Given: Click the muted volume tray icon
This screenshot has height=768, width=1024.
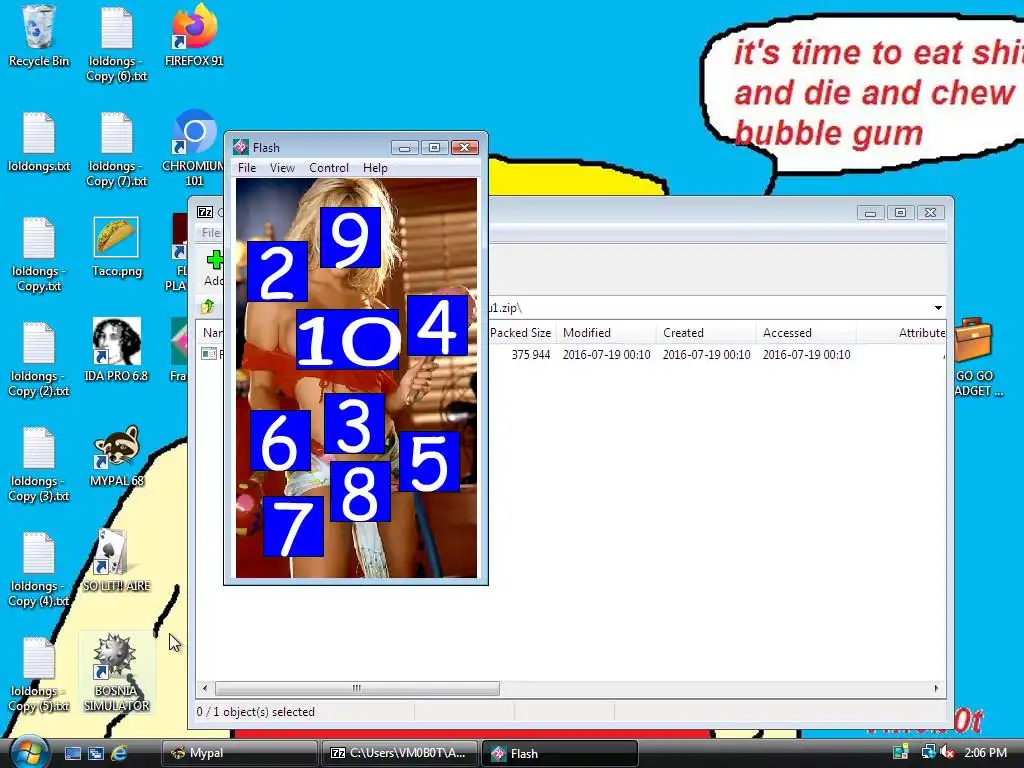Looking at the screenshot, I should click(946, 752).
